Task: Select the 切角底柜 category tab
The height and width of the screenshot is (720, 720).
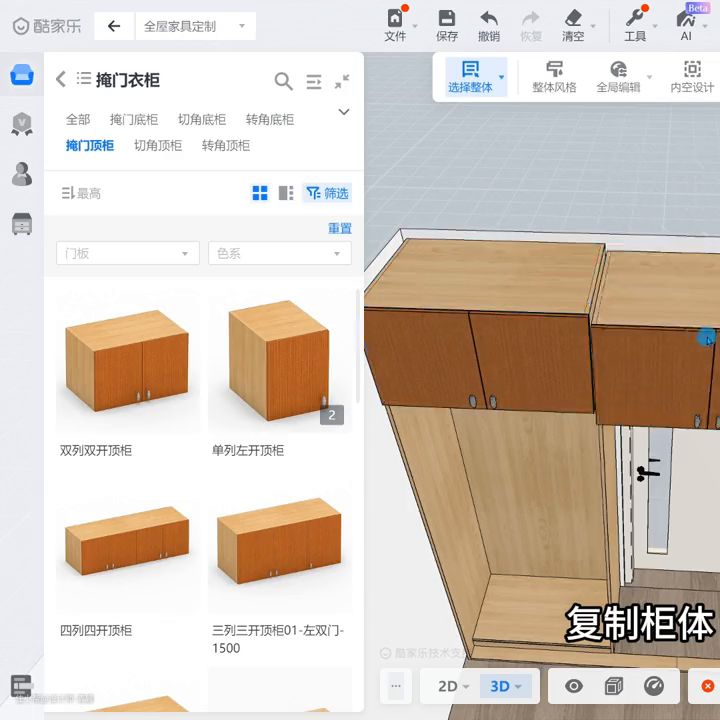Action: tap(202, 119)
